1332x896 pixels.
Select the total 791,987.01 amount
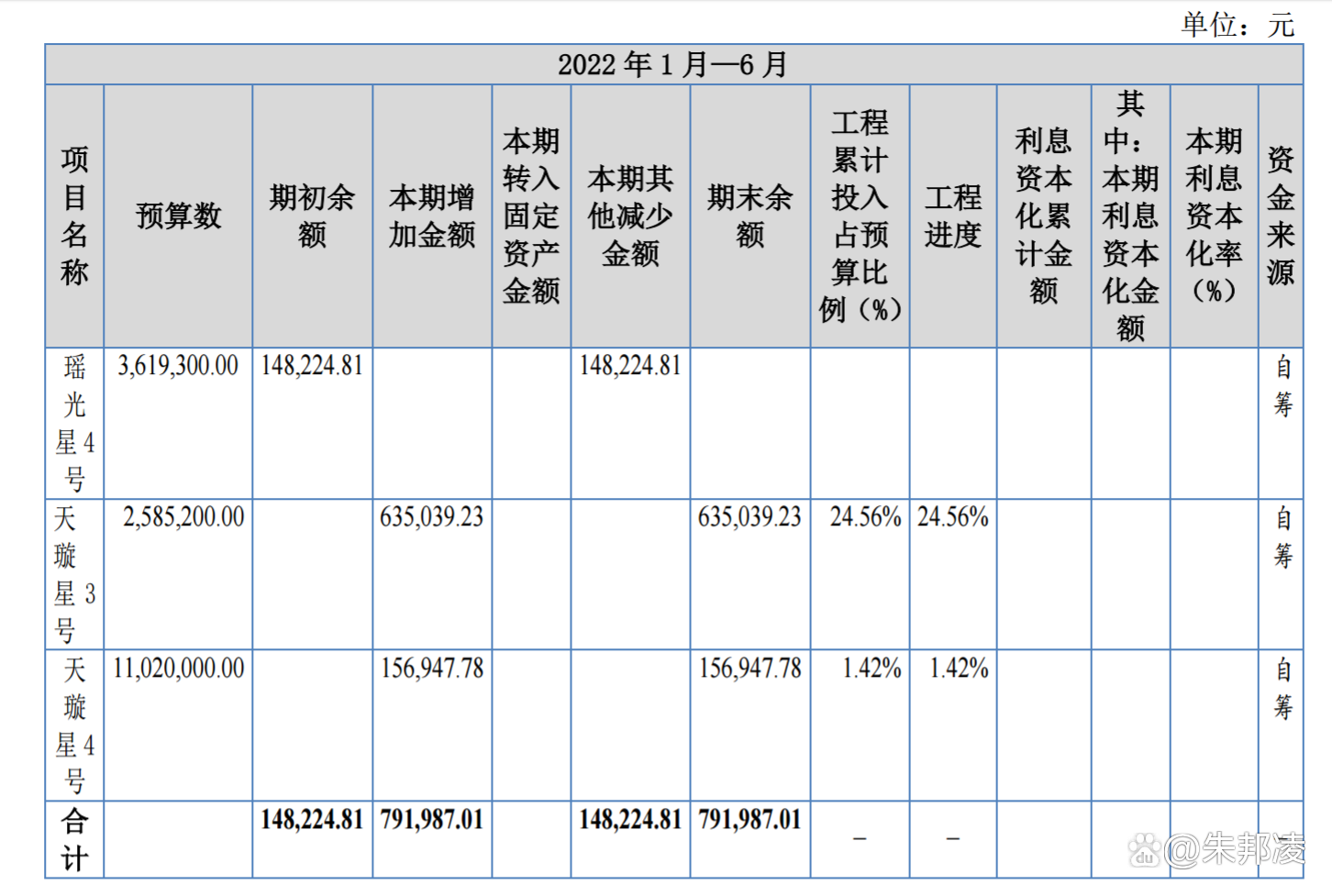pyautogui.click(x=431, y=819)
